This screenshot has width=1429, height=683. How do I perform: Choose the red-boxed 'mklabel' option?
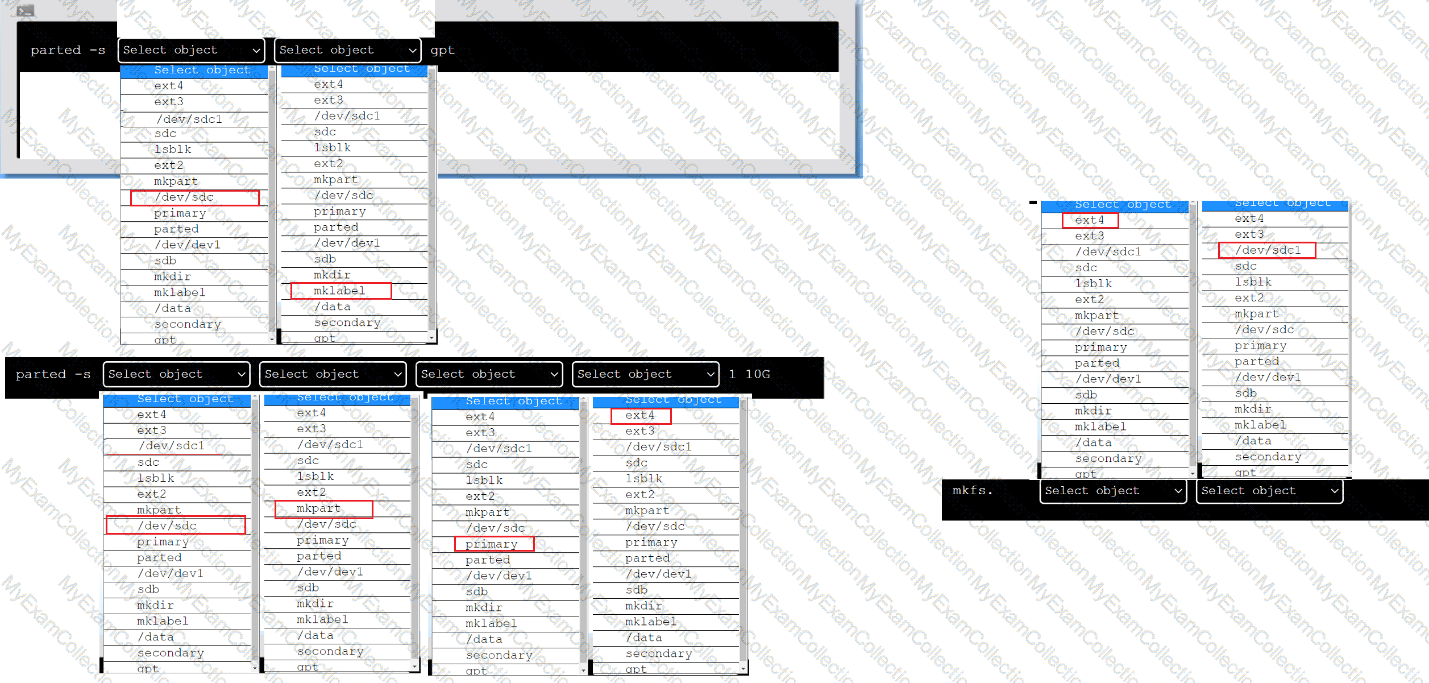click(x=340, y=291)
